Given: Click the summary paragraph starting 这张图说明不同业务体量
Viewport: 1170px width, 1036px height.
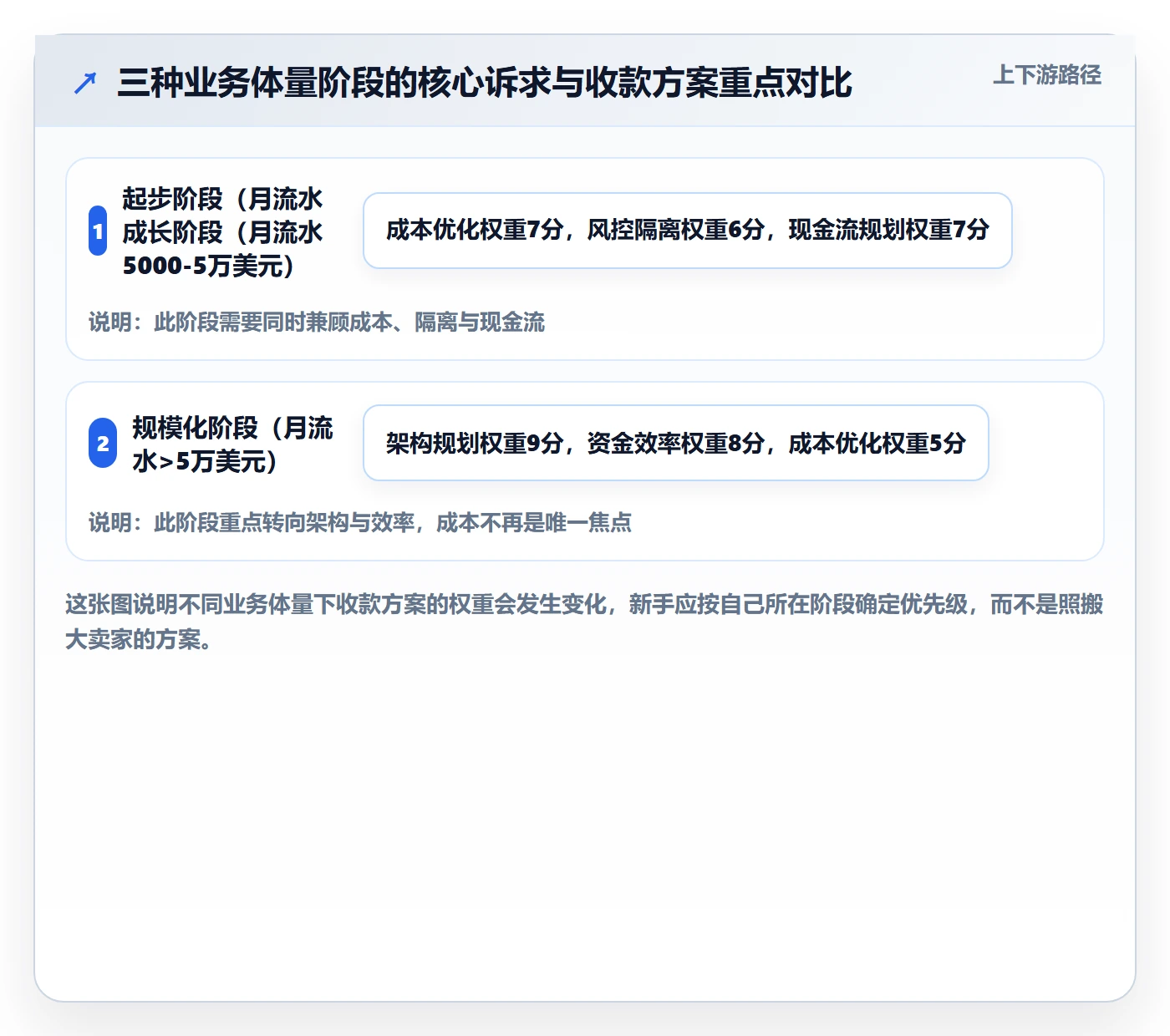Looking at the screenshot, I should click(585, 622).
